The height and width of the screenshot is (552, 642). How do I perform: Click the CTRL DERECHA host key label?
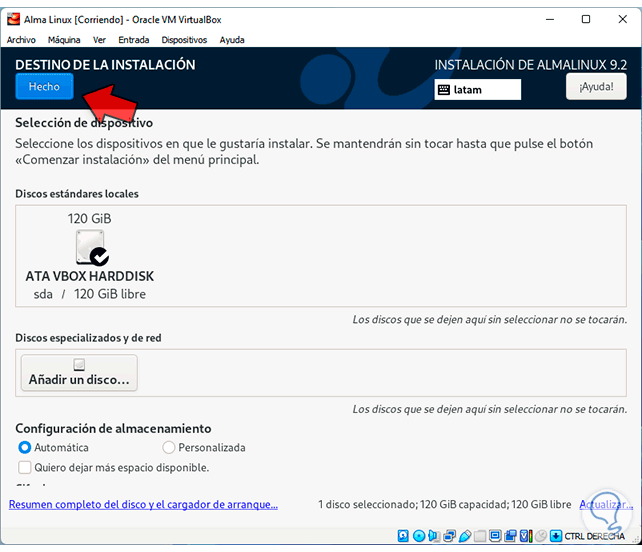pos(595,536)
